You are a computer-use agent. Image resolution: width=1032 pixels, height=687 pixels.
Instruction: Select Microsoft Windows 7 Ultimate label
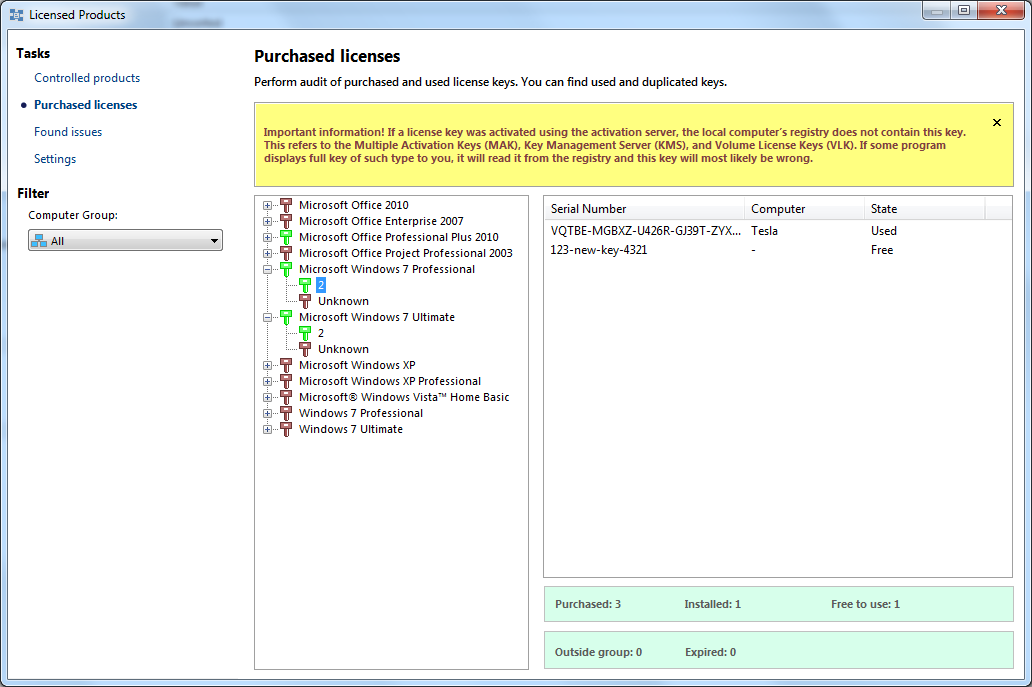(377, 317)
